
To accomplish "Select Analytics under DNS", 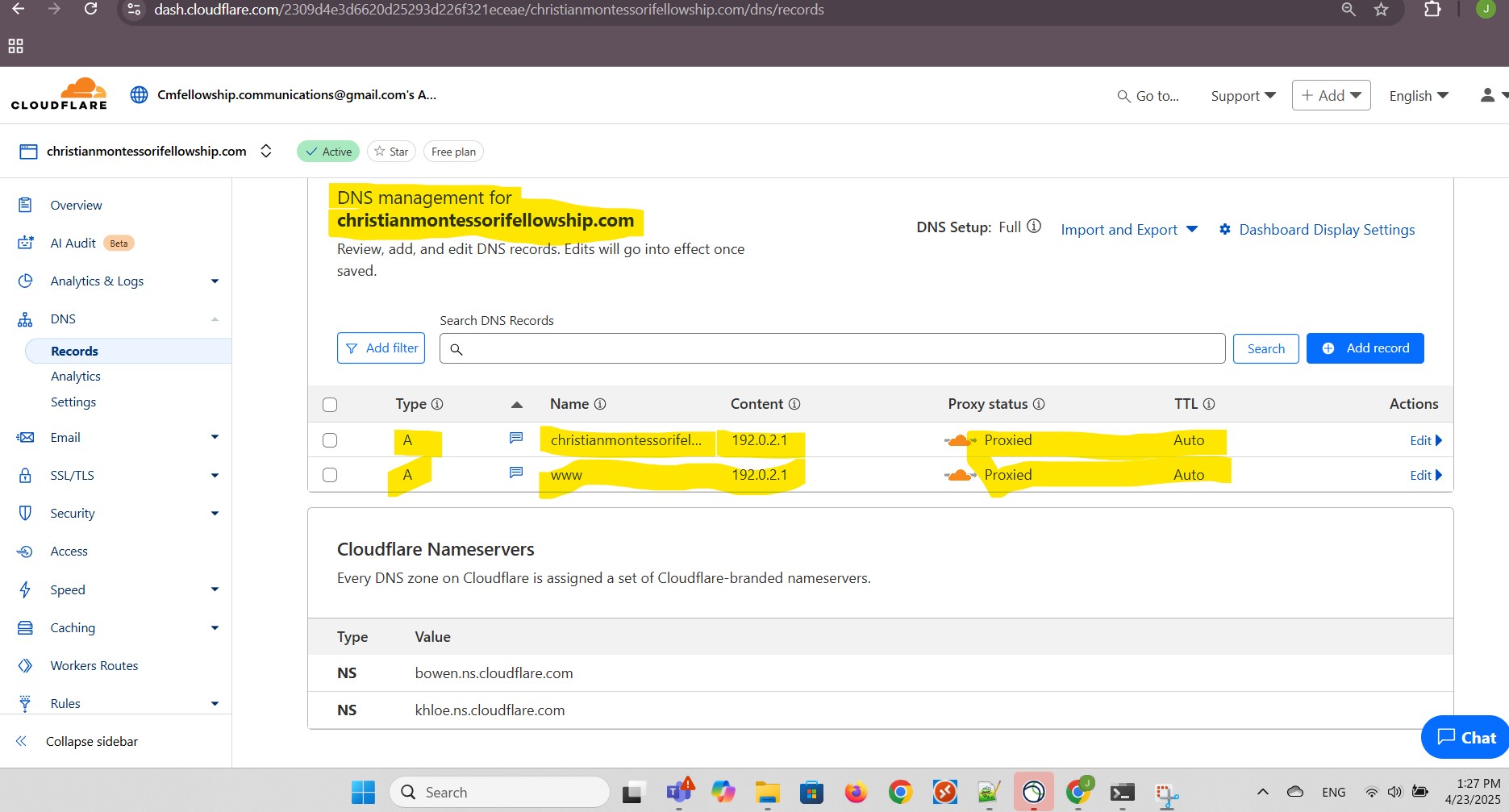I will tap(76, 376).
